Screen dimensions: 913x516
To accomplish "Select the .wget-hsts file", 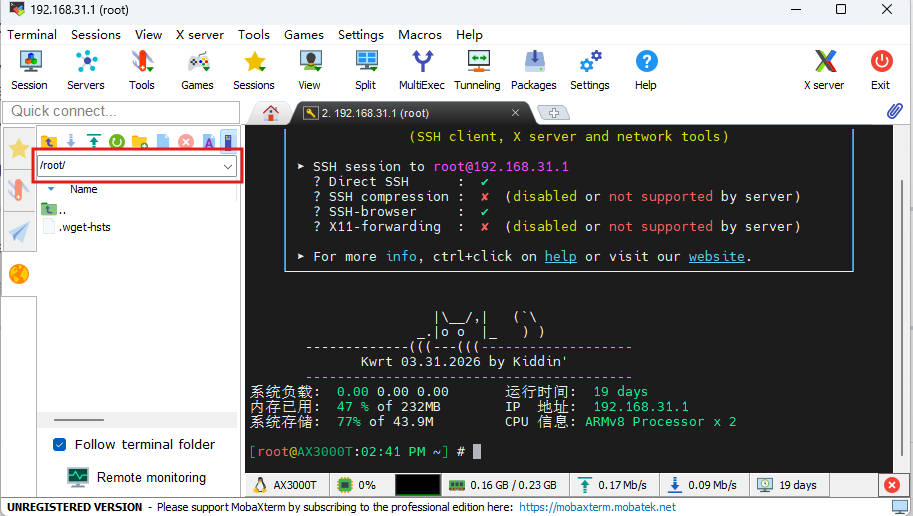I will [x=84, y=227].
